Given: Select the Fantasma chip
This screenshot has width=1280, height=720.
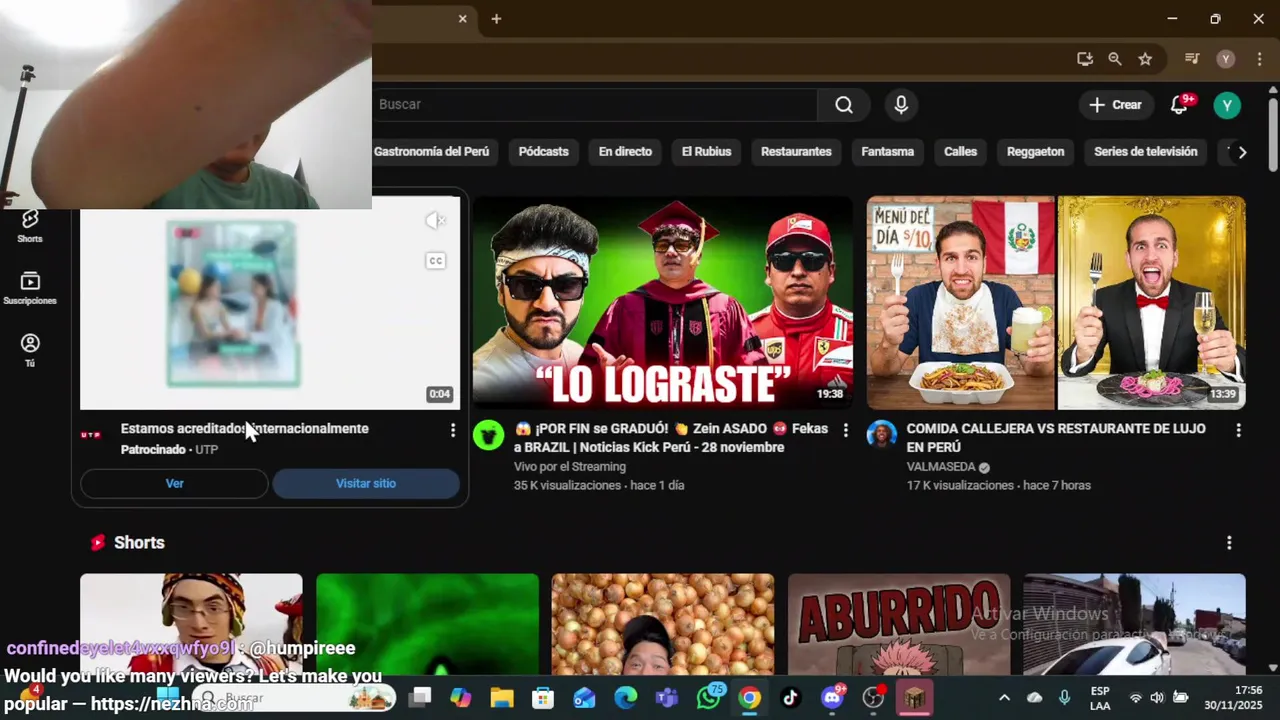Looking at the screenshot, I should tap(888, 152).
